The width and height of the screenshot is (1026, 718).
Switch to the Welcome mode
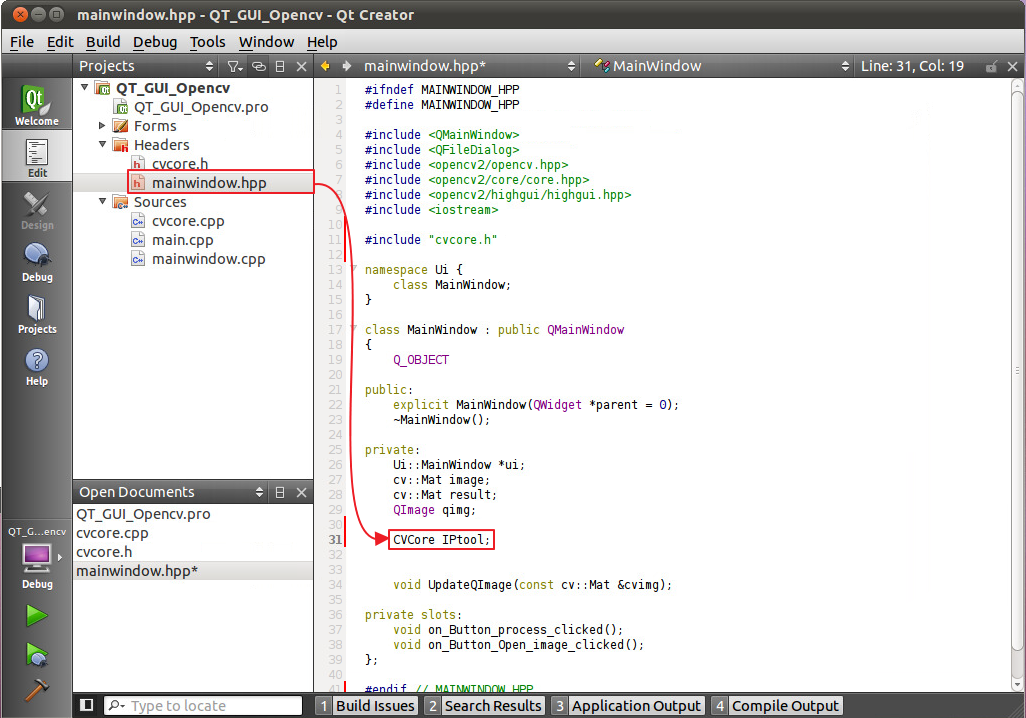37,104
